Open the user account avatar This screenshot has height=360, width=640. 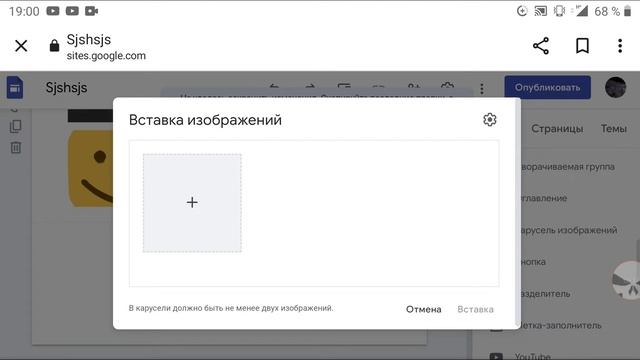point(615,87)
